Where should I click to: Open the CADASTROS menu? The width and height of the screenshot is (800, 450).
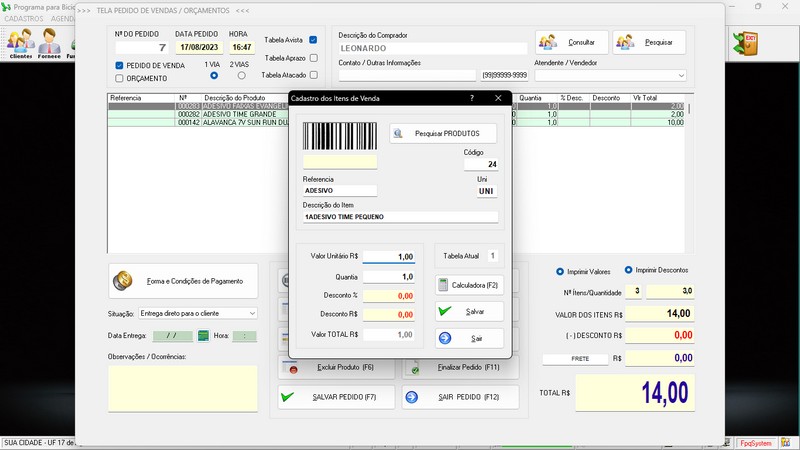(x=24, y=18)
